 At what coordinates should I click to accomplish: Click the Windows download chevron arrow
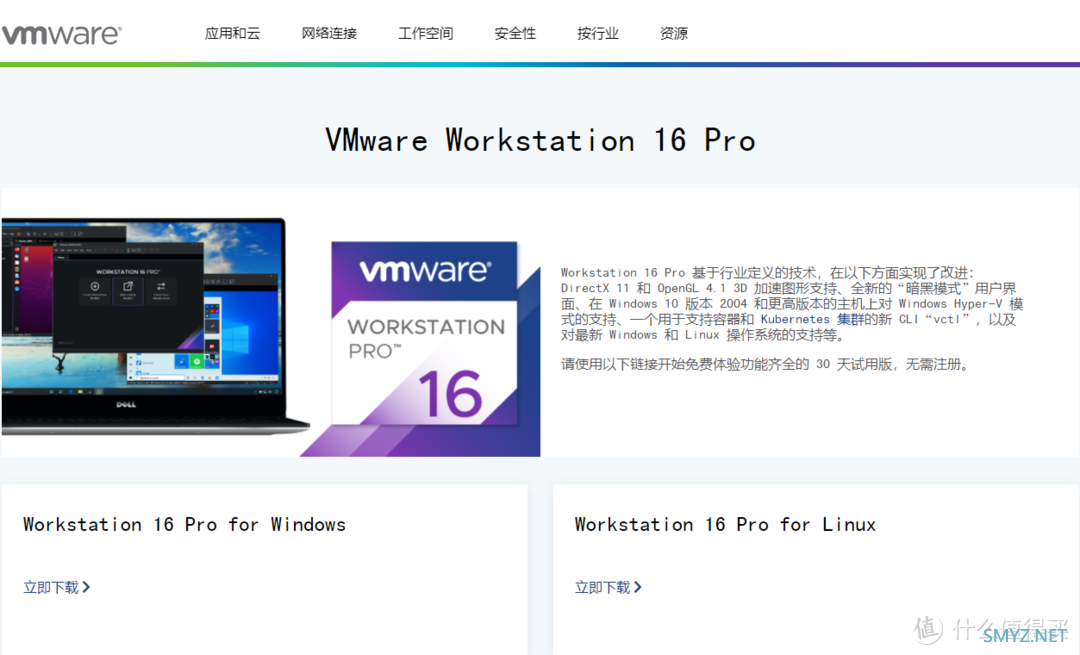(x=86, y=588)
